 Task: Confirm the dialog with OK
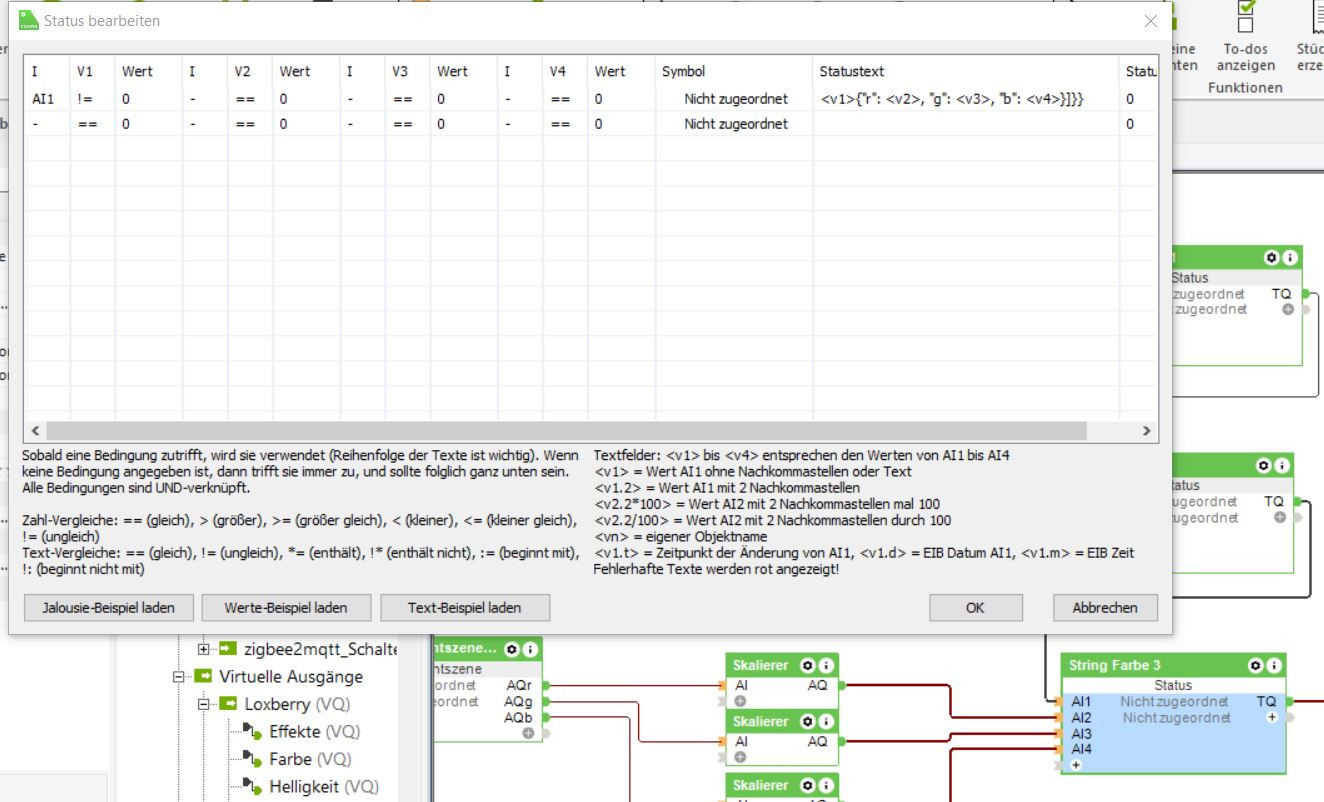tap(975, 607)
